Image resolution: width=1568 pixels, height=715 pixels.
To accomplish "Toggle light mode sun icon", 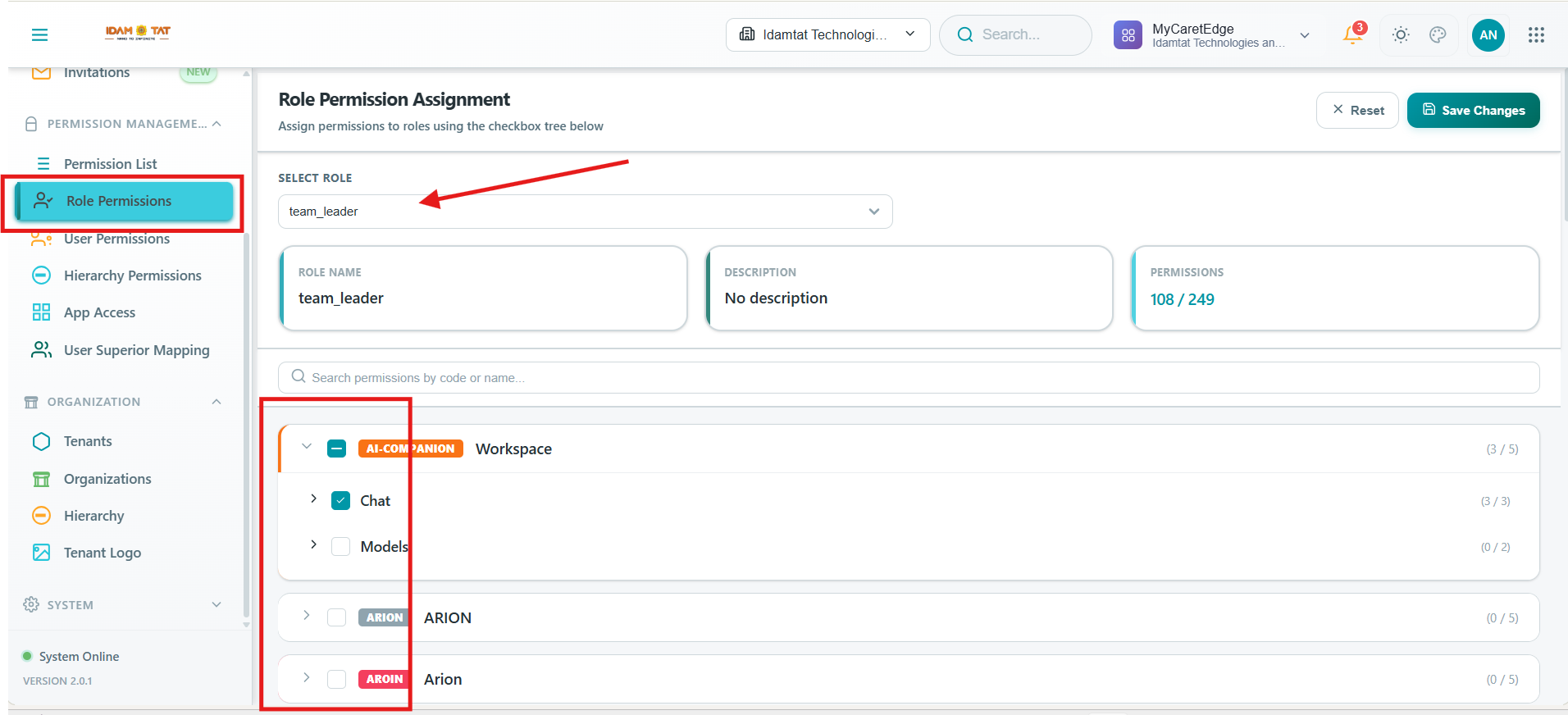I will 1401,34.
